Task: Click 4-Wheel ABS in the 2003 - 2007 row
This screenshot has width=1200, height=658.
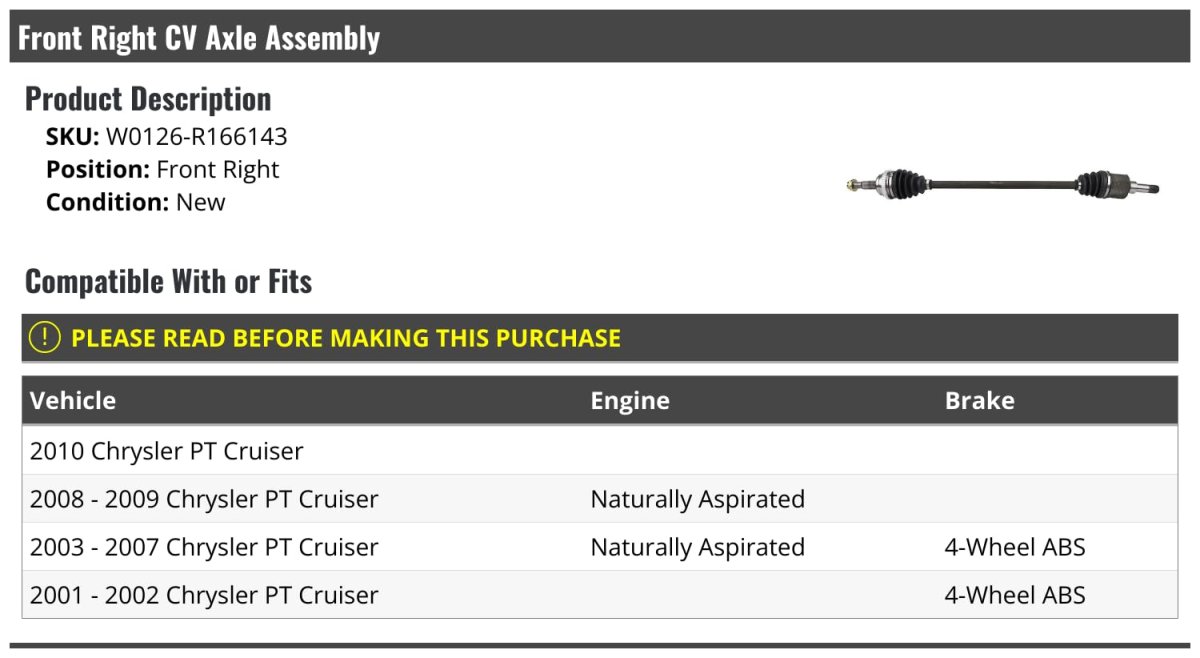Action: [x=1015, y=547]
